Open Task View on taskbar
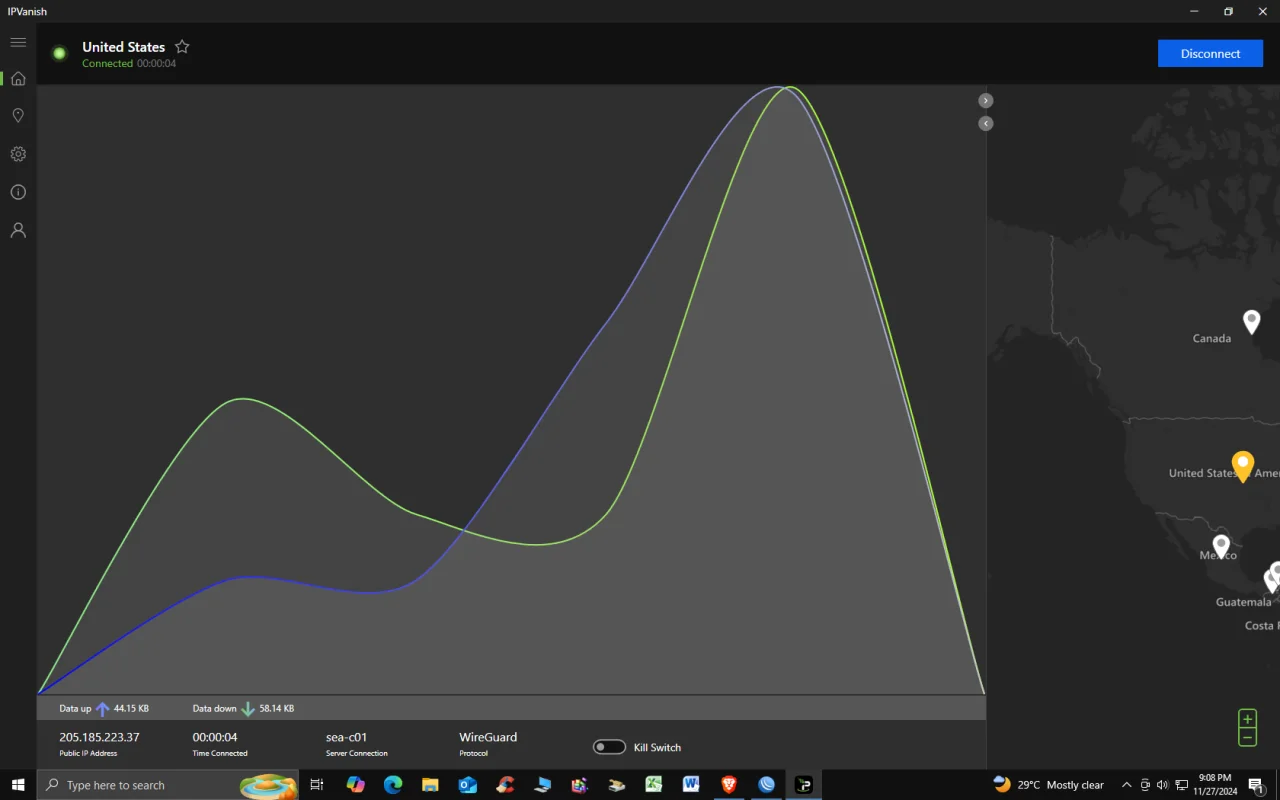This screenshot has height=800, width=1280. pyautogui.click(x=317, y=785)
